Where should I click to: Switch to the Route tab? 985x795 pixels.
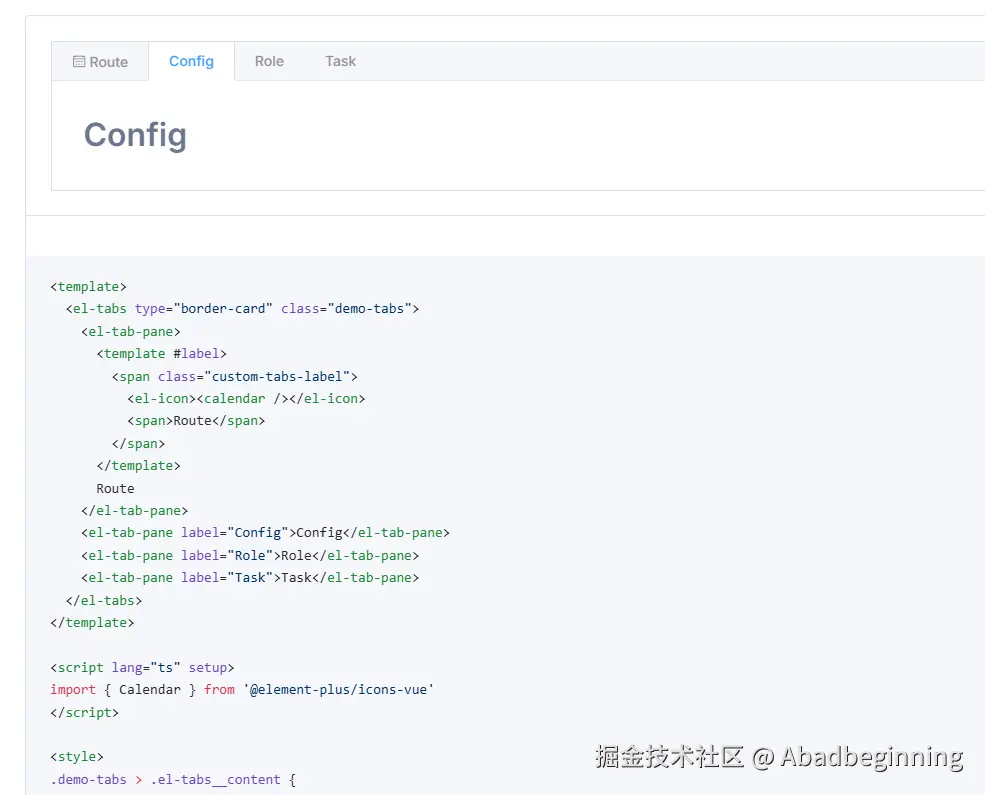coord(101,62)
